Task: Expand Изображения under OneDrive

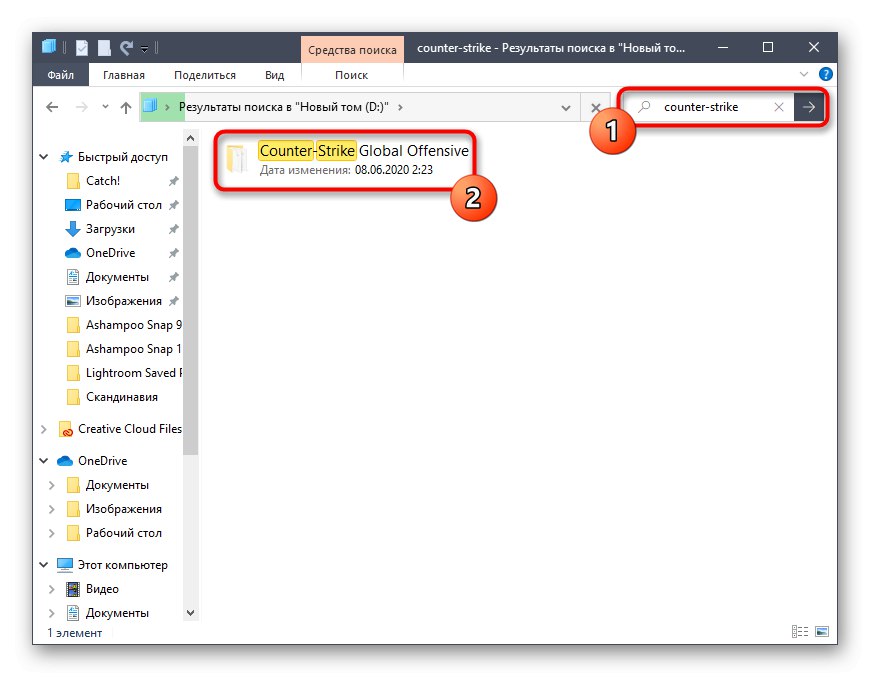Action: (x=52, y=509)
